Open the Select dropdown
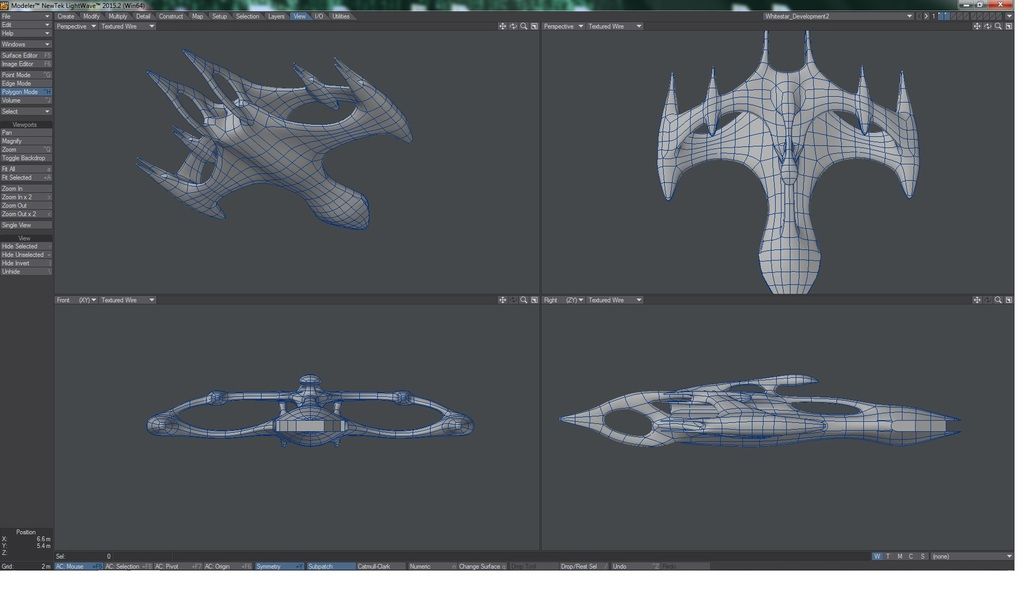This screenshot has height=594, width=1024. pos(26,112)
